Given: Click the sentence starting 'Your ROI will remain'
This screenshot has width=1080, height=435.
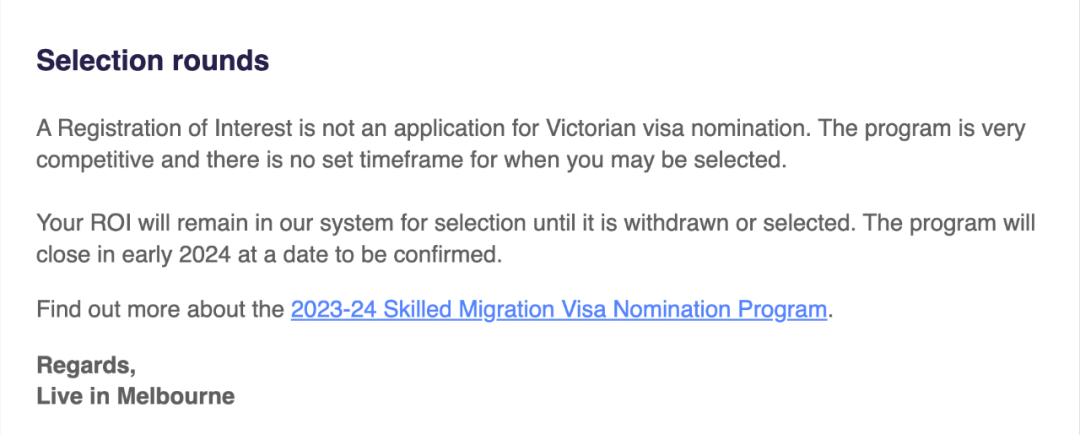Looking at the screenshot, I should (445, 224).
